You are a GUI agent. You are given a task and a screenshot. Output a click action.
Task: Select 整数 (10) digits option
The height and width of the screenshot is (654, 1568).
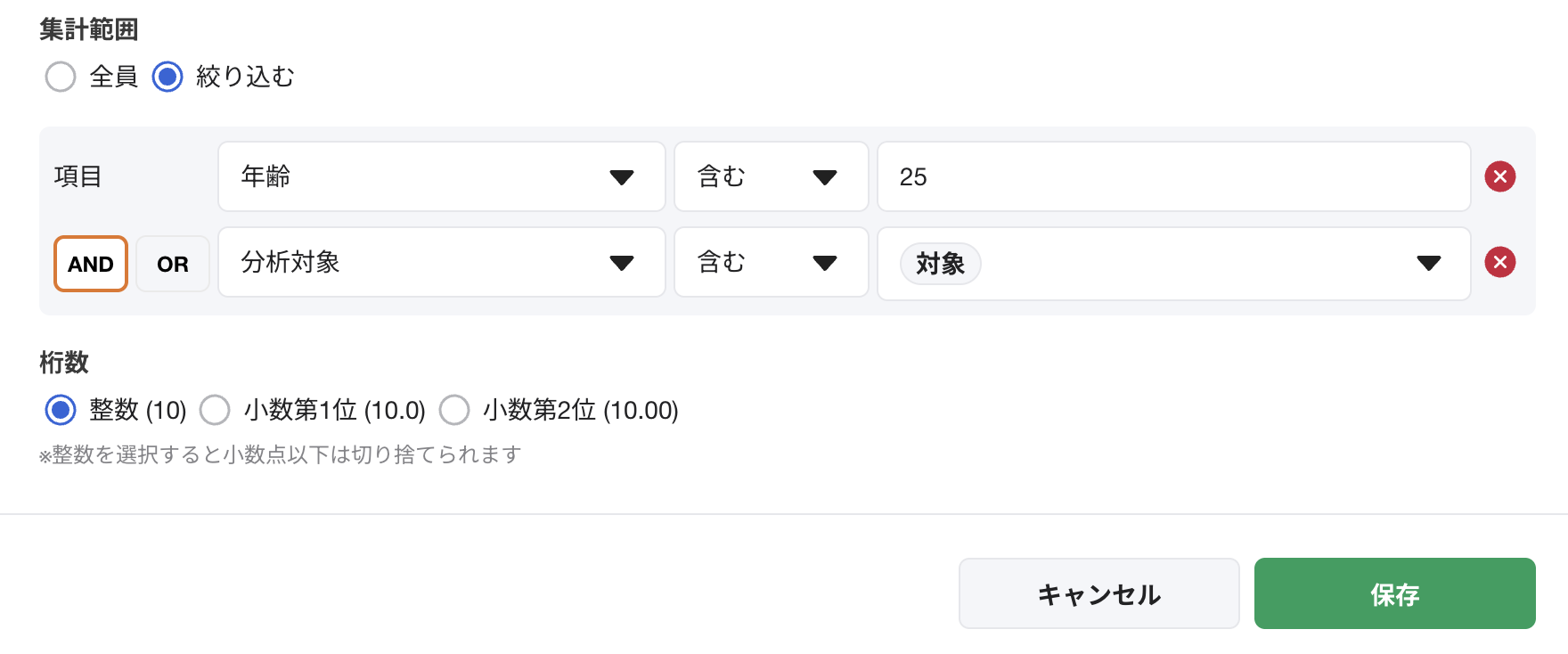(61, 410)
